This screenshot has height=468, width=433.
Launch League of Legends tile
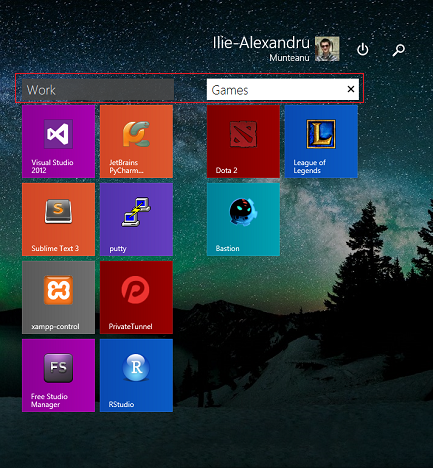[x=321, y=142]
